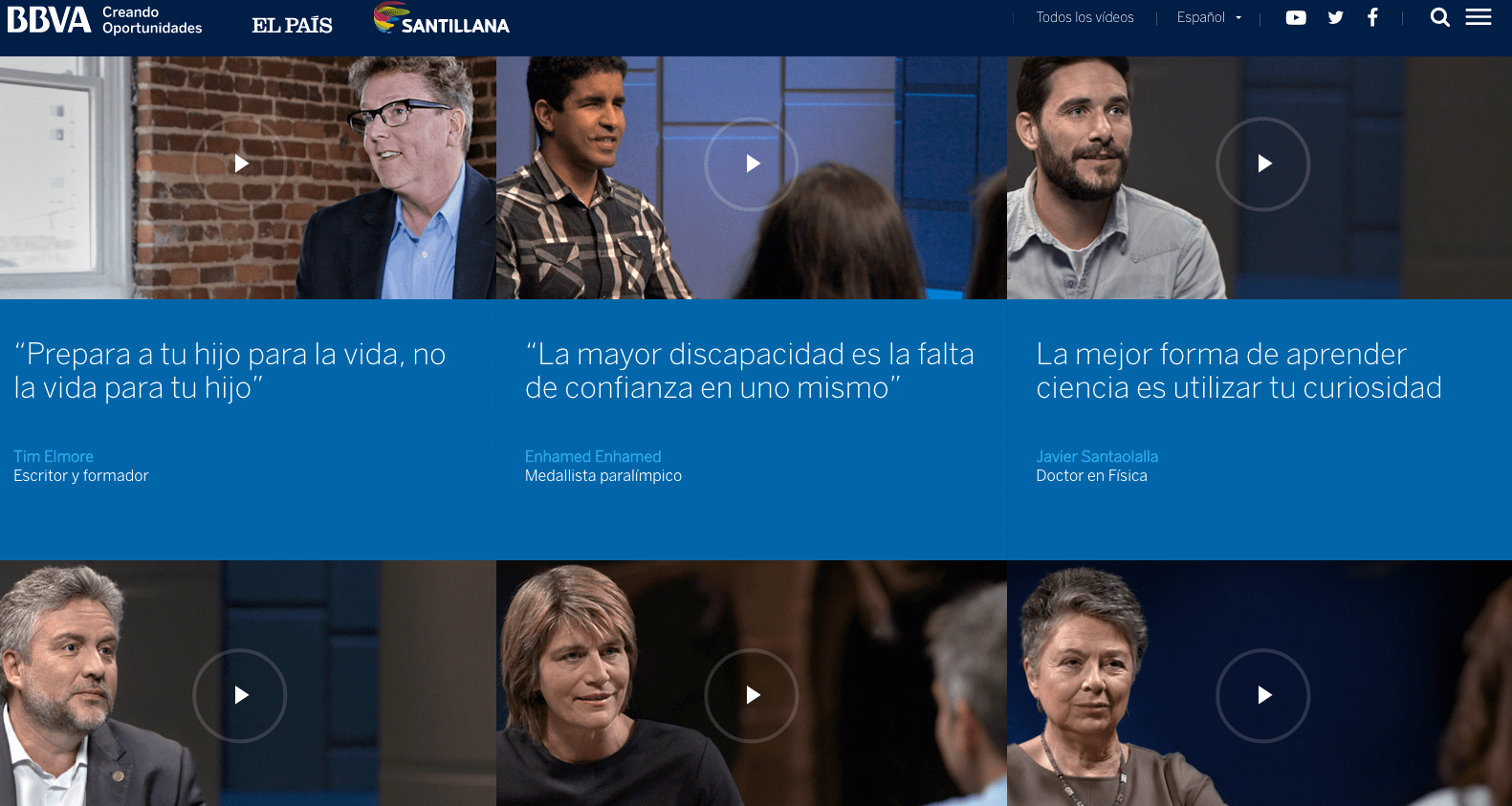Open the hamburger menu icon
Screen dimensions: 1512x806
click(x=1479, y=17)
